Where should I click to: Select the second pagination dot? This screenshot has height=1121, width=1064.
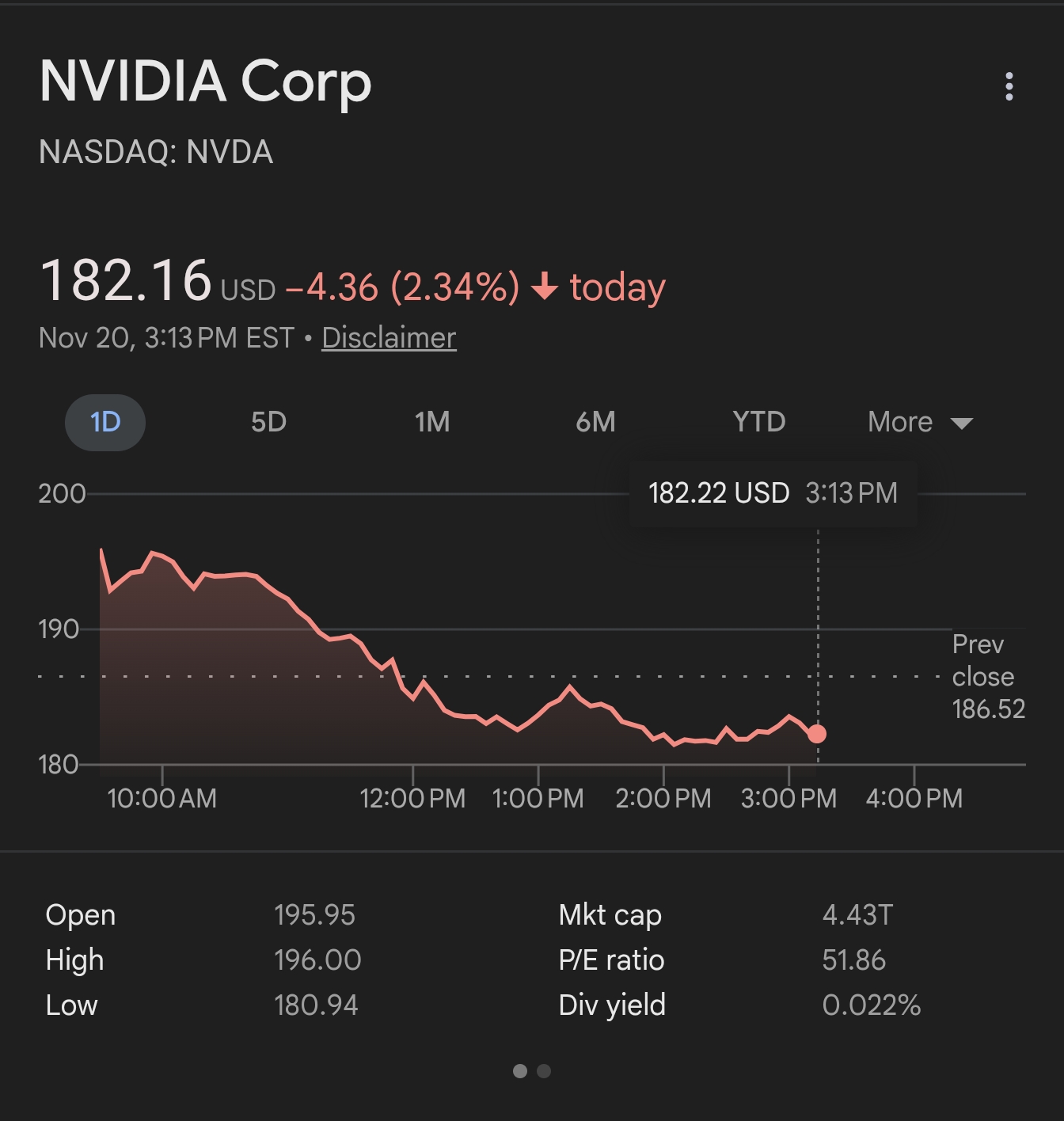coord(544,1071)
